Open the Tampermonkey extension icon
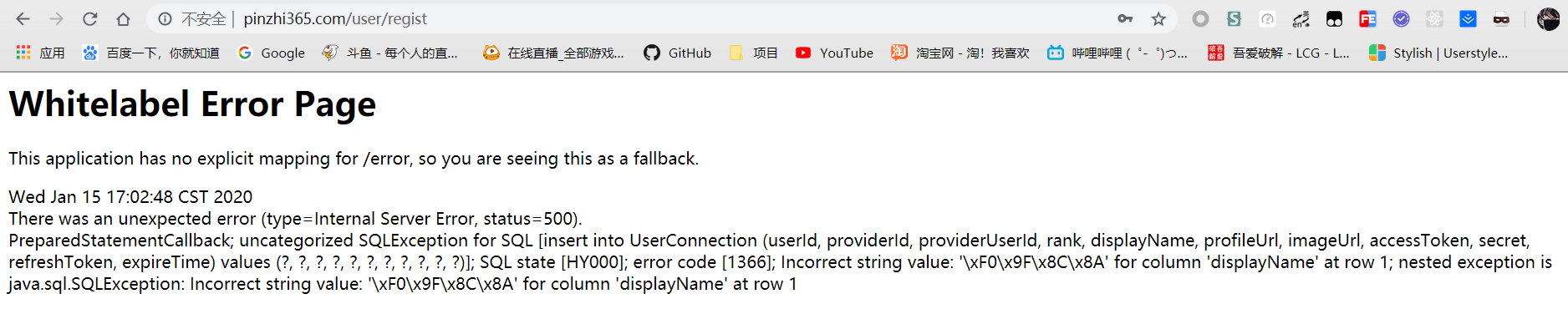This screenshot has width=1568, height=309. coord(1335,18)
